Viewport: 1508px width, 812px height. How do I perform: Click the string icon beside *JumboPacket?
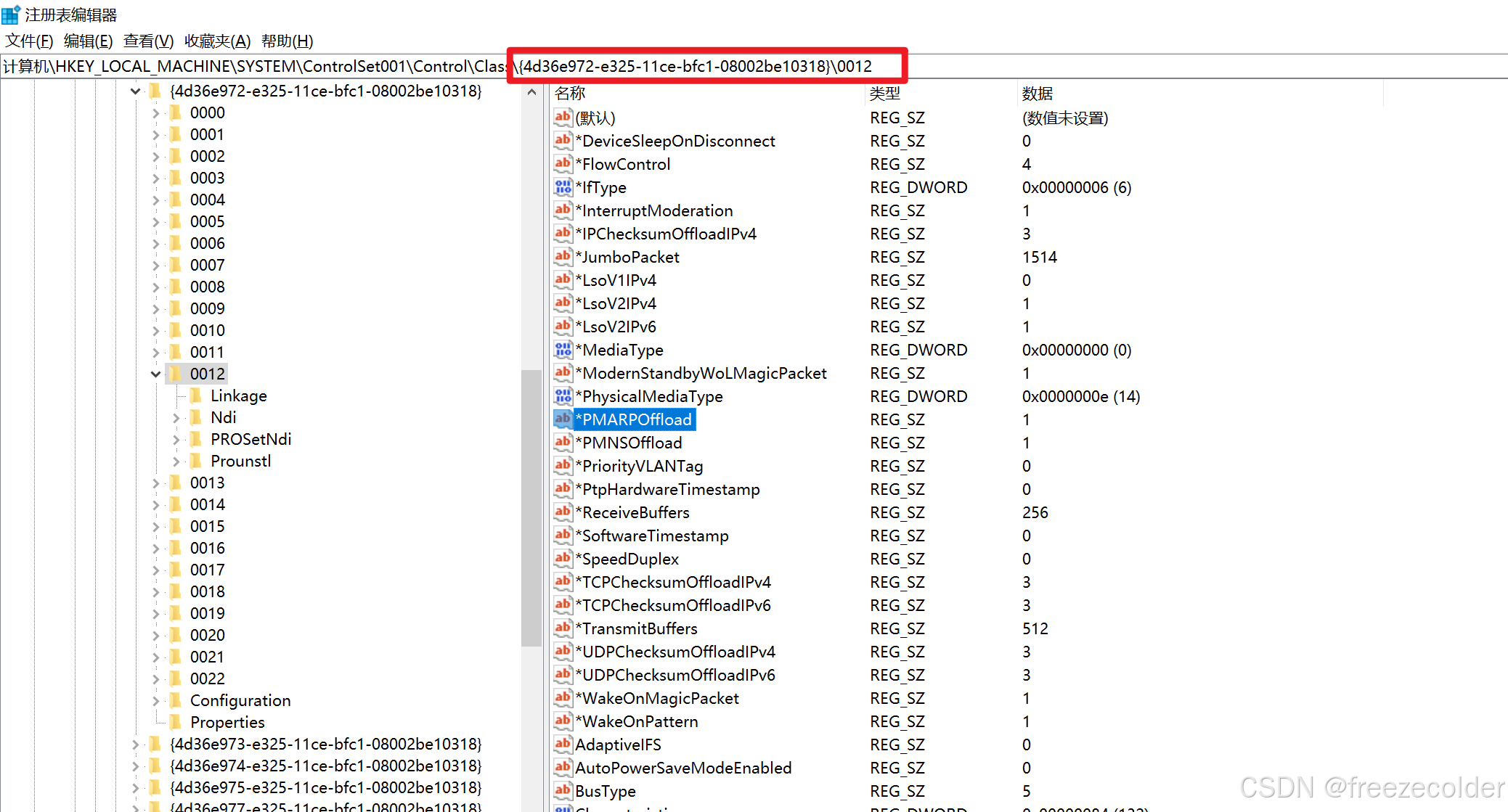(x=563, y=257)
